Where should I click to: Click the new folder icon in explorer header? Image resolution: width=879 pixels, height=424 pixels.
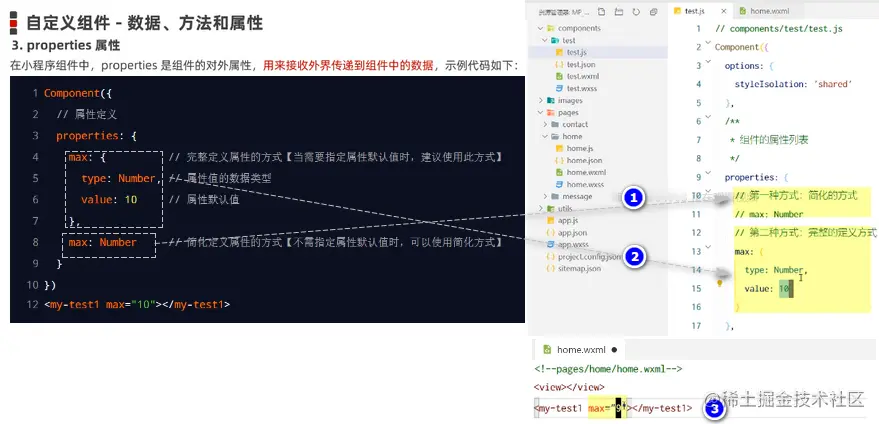click(619, 11)
